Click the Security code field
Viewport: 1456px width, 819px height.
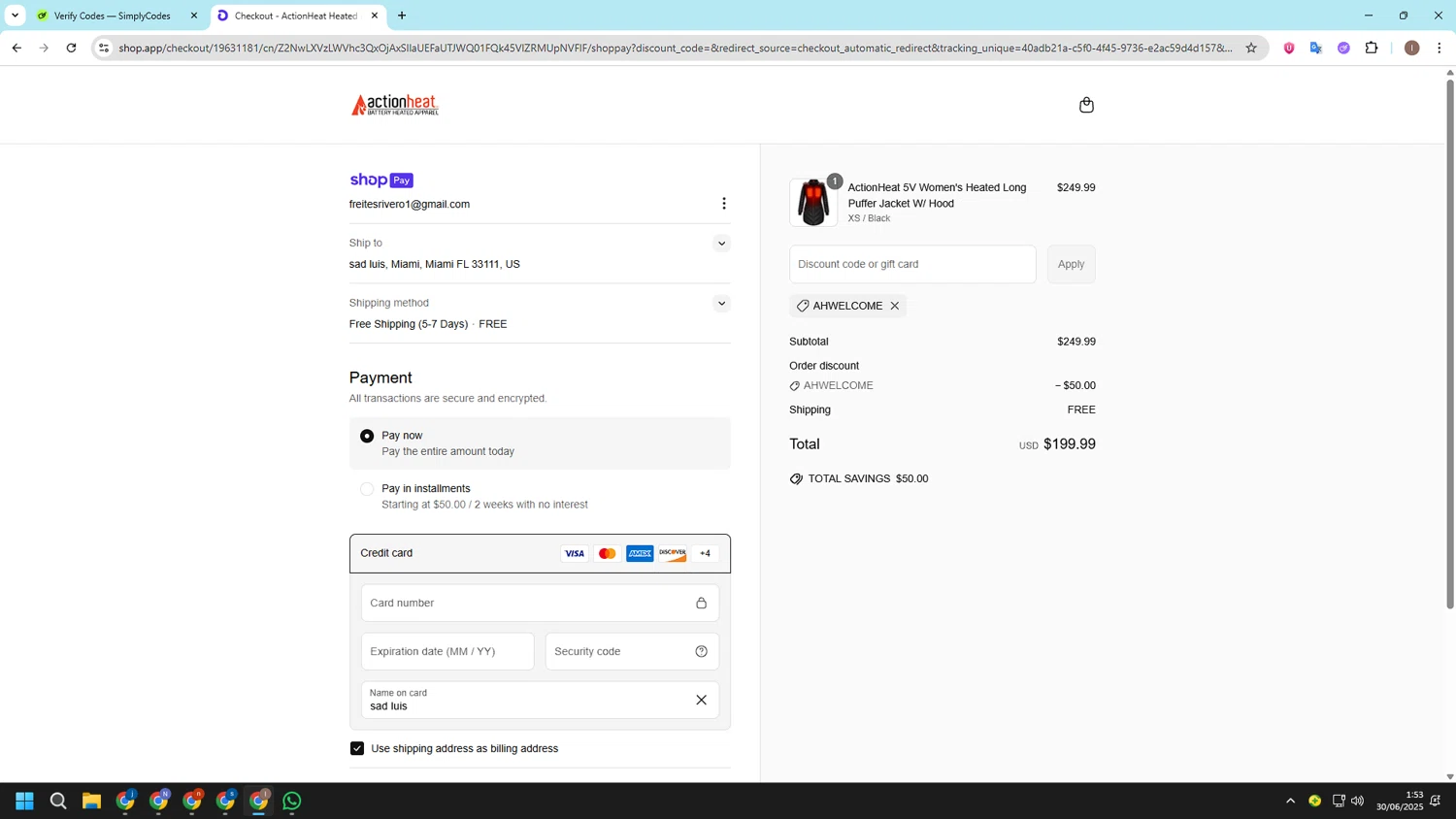coord(632,652)
